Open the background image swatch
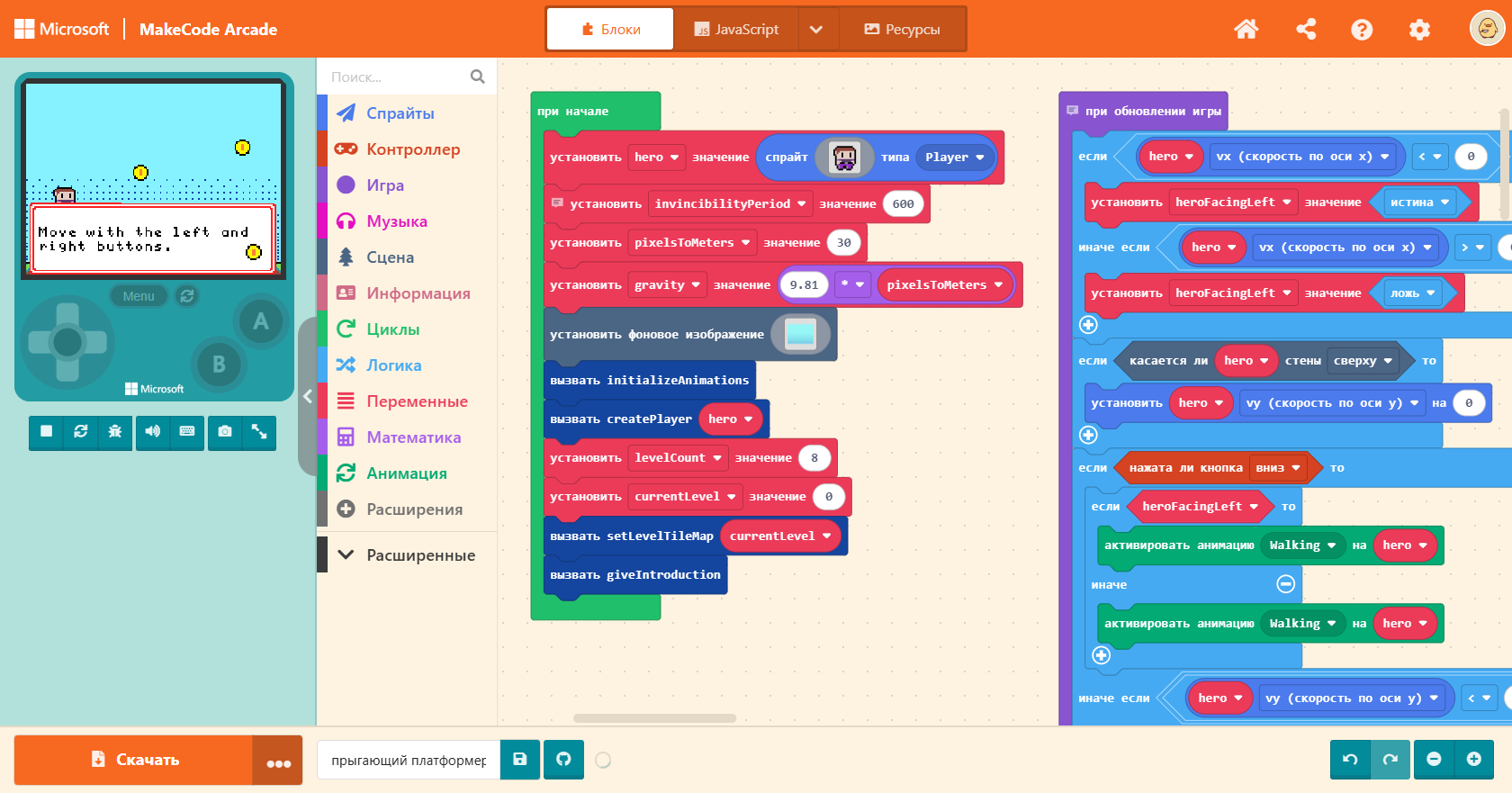This screenshot has height=793, width=1512. [x=800, y=334]
